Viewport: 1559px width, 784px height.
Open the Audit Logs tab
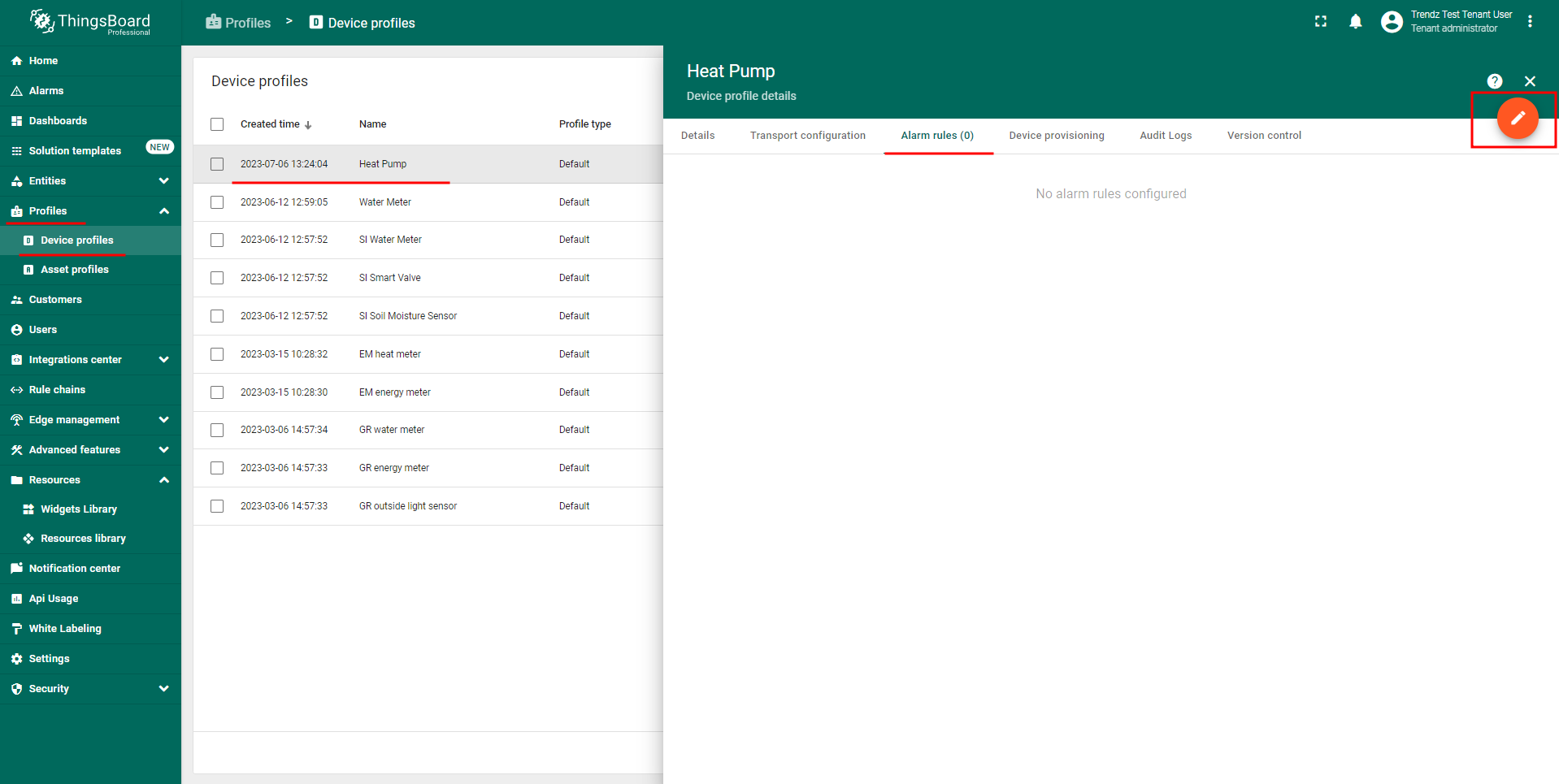[x=1165, y=136]
